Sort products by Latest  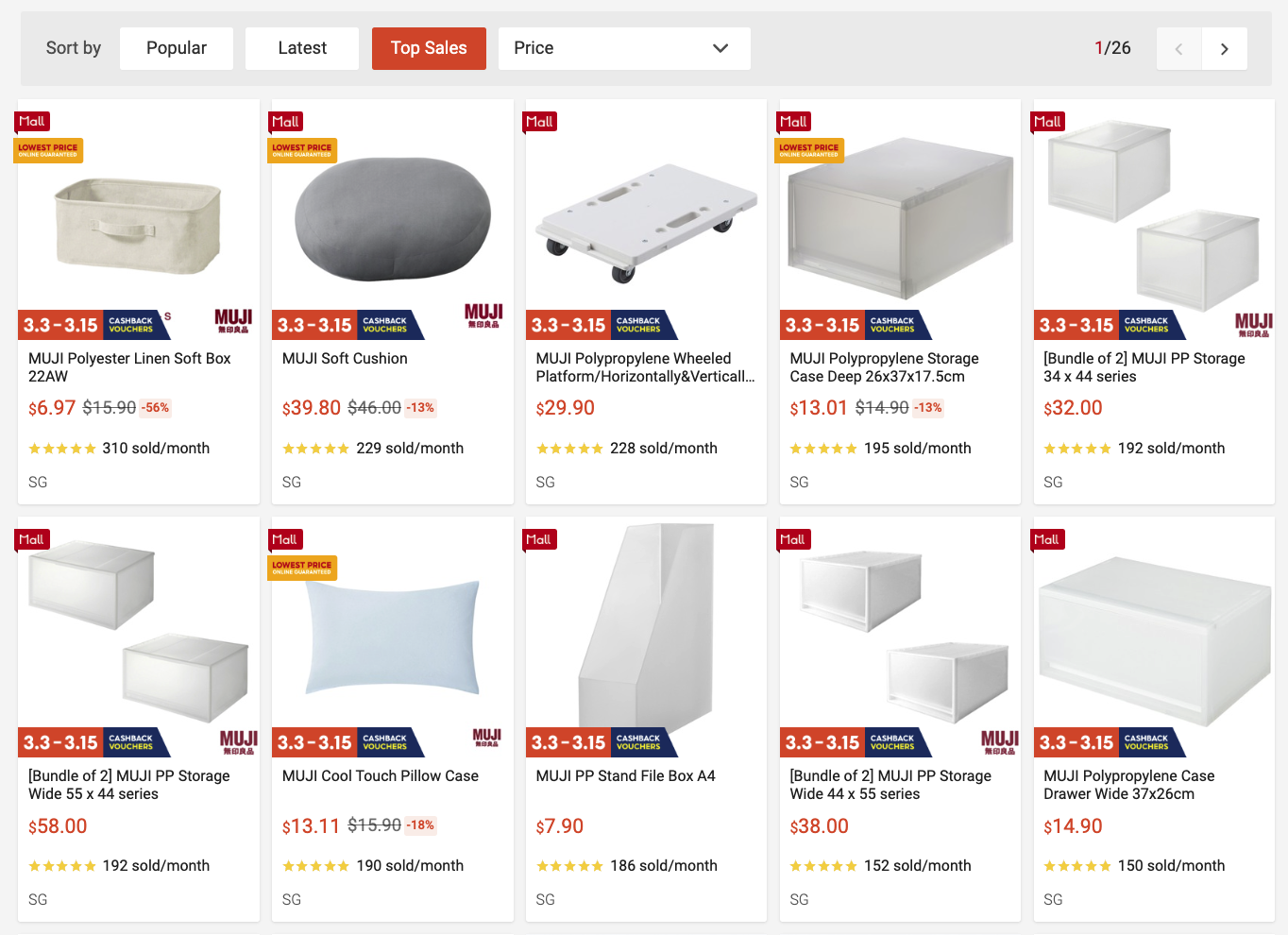click(302, 48)
